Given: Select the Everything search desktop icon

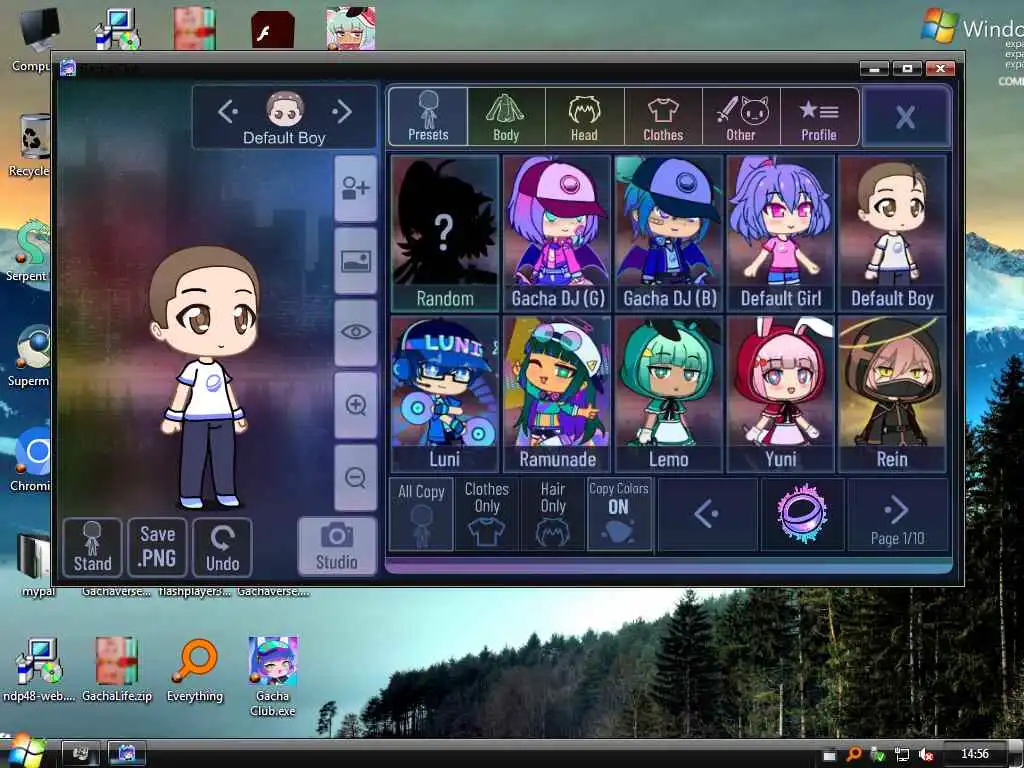Looking at the screenshot, I should 195,669.
